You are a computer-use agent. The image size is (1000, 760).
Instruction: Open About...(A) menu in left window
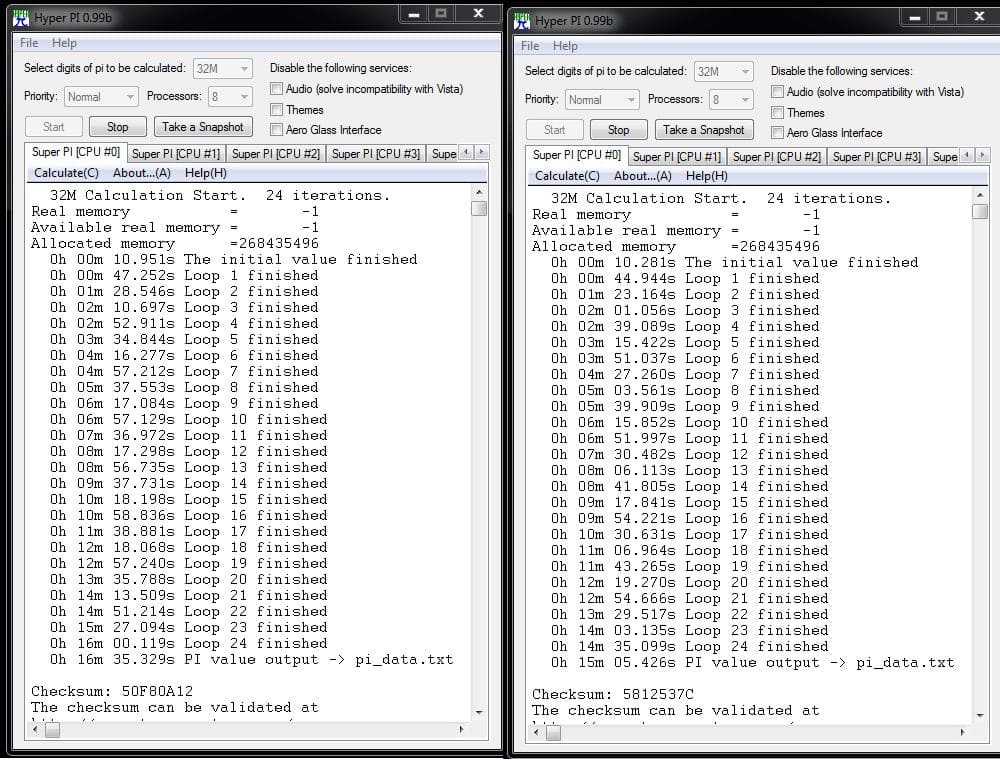142,173
